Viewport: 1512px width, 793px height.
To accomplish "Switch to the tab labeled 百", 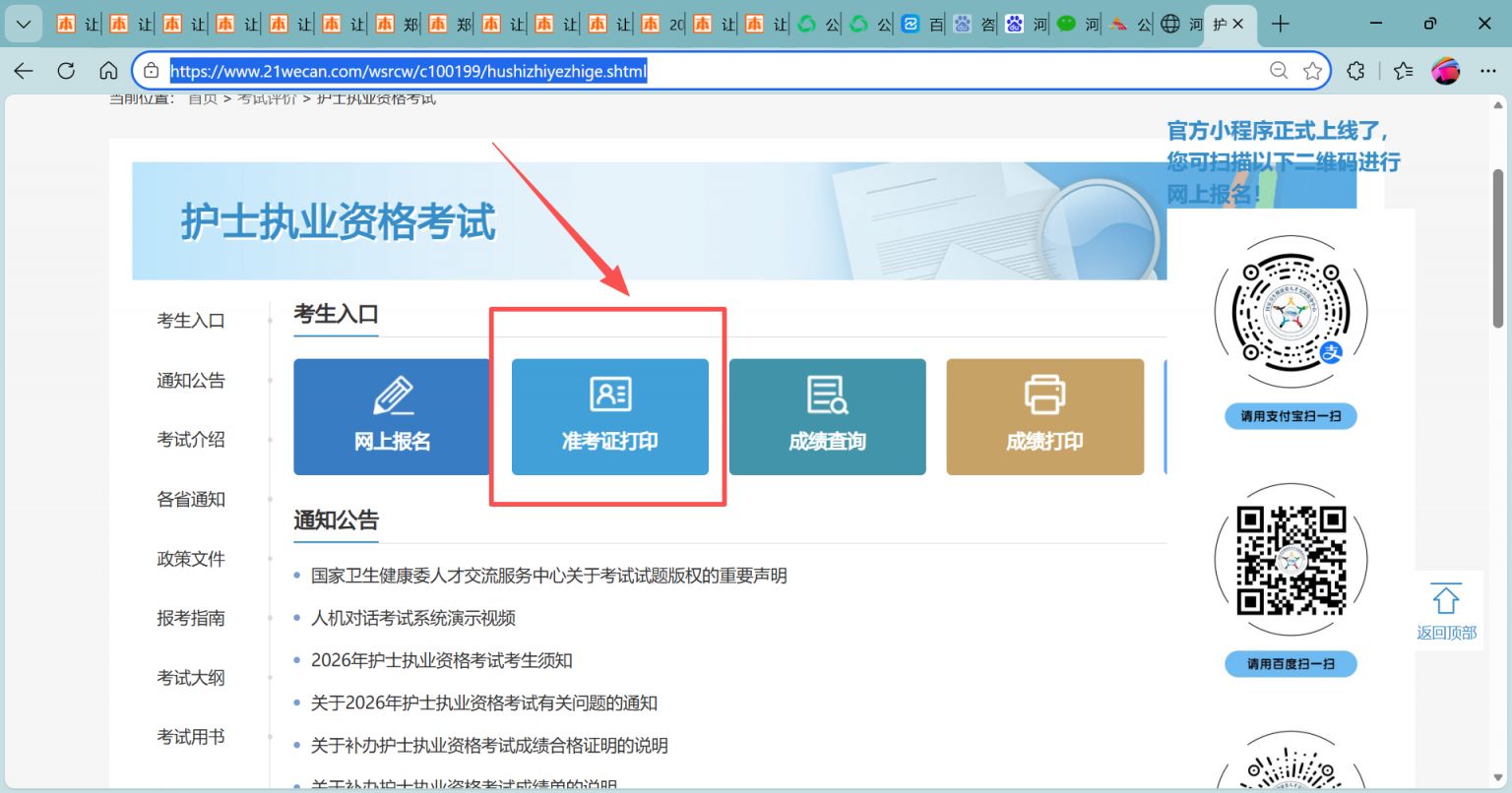I will 923,24.
